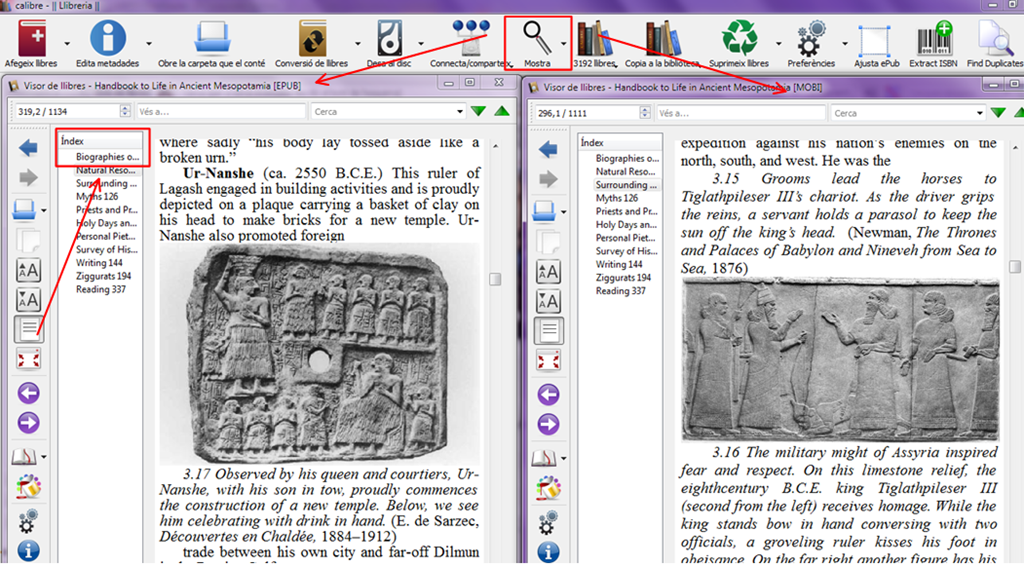Select Myths 126 in MOBI index
Screen dimensions: 1024x566
(x=618, y=198)
